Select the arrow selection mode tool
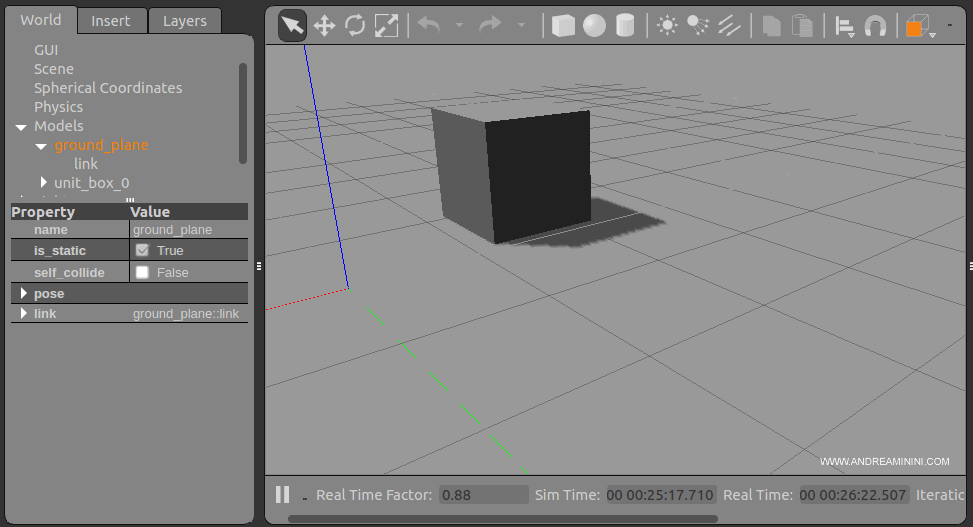 tap(292, 25)
